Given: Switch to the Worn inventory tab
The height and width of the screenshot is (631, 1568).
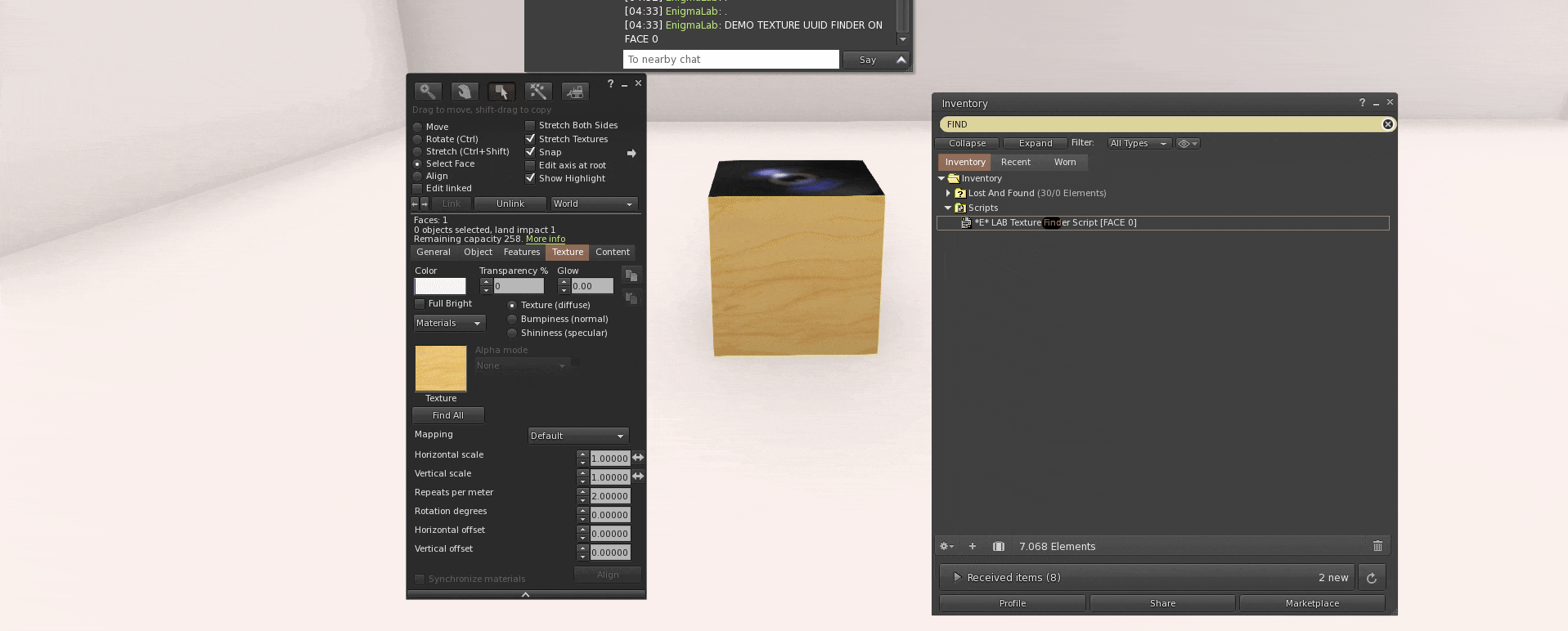Looking at the screenshot, I should [1065, 162].
